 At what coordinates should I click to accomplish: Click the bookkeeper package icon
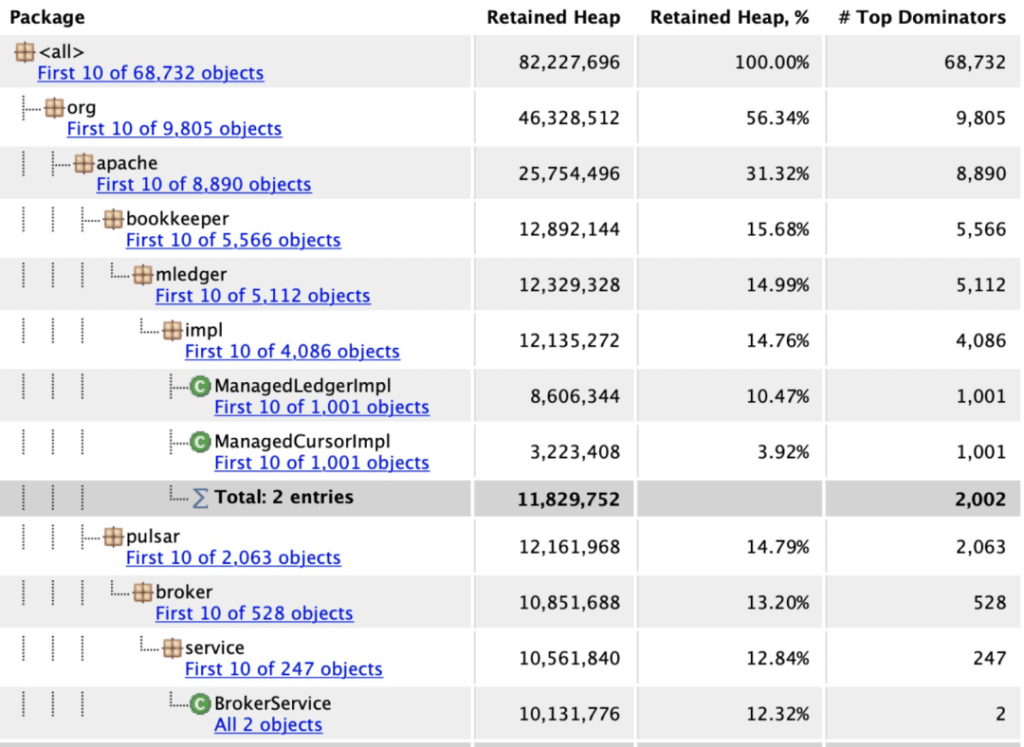pyautogui.click(x=113, y=219)
